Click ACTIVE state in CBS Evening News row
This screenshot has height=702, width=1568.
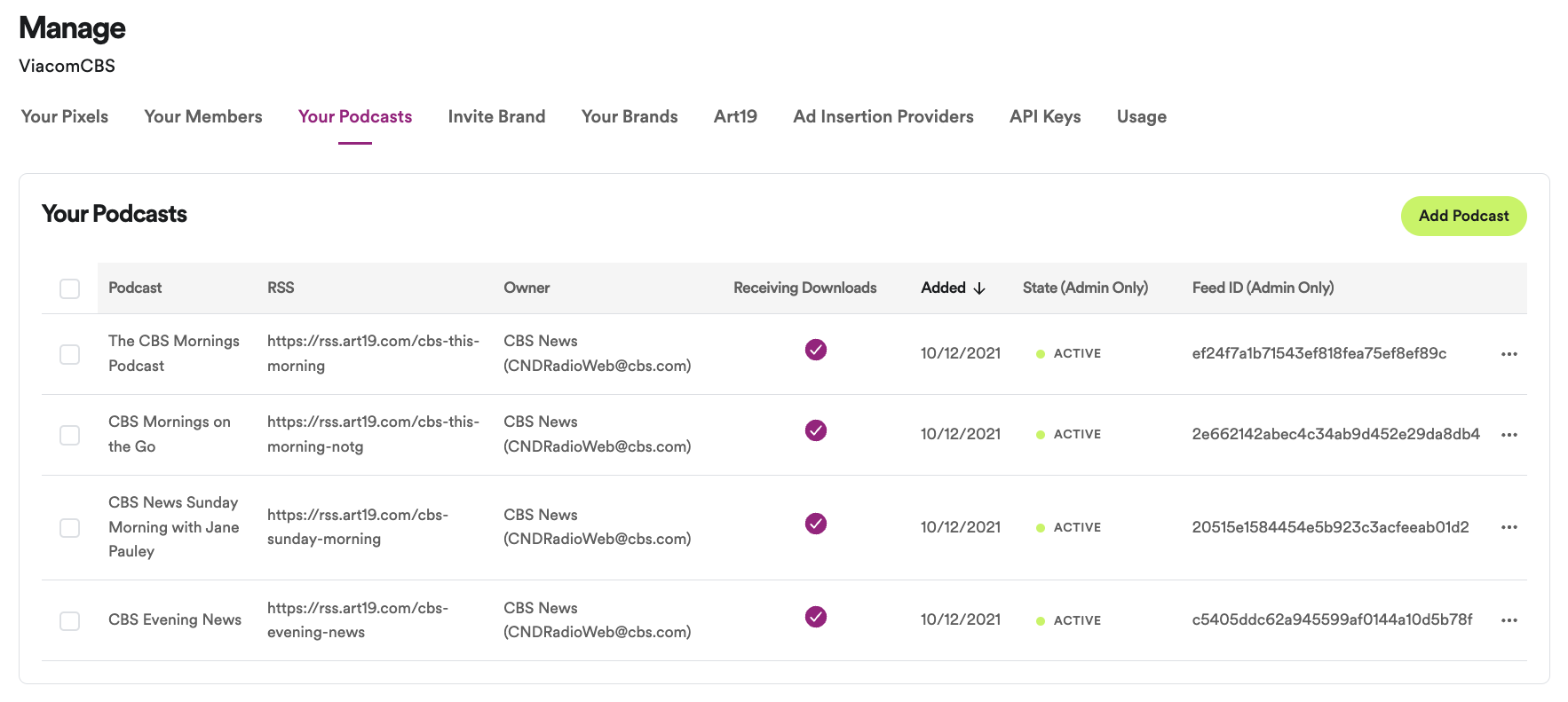click(1069, 620)
